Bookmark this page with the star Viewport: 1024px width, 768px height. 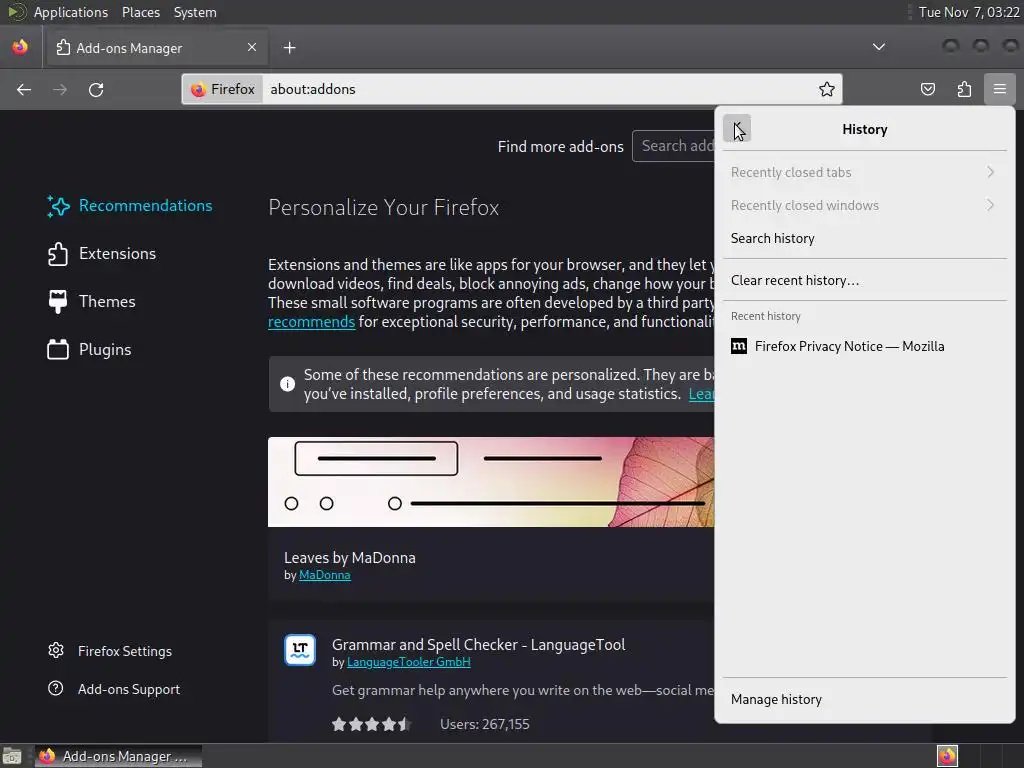(x=826, y=89)
